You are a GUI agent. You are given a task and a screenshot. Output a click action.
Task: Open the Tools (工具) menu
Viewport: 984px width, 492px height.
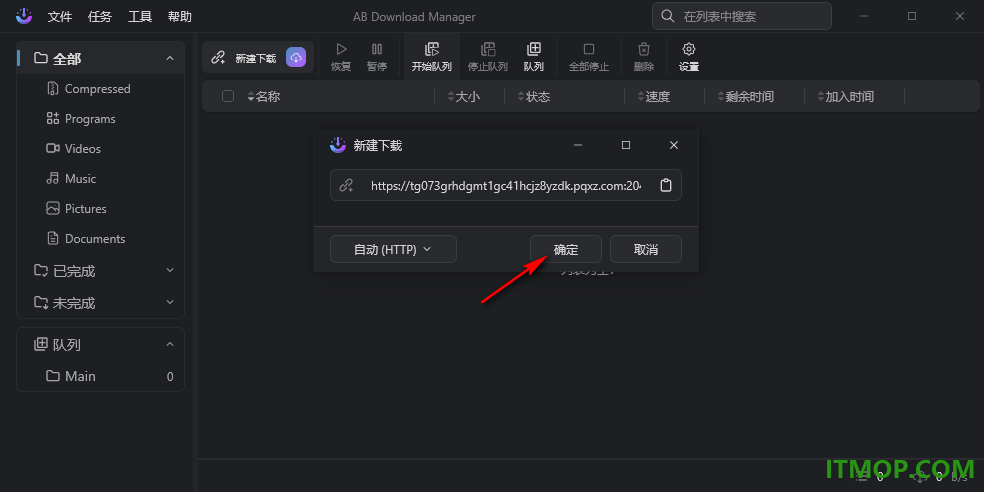coord(140,17)
